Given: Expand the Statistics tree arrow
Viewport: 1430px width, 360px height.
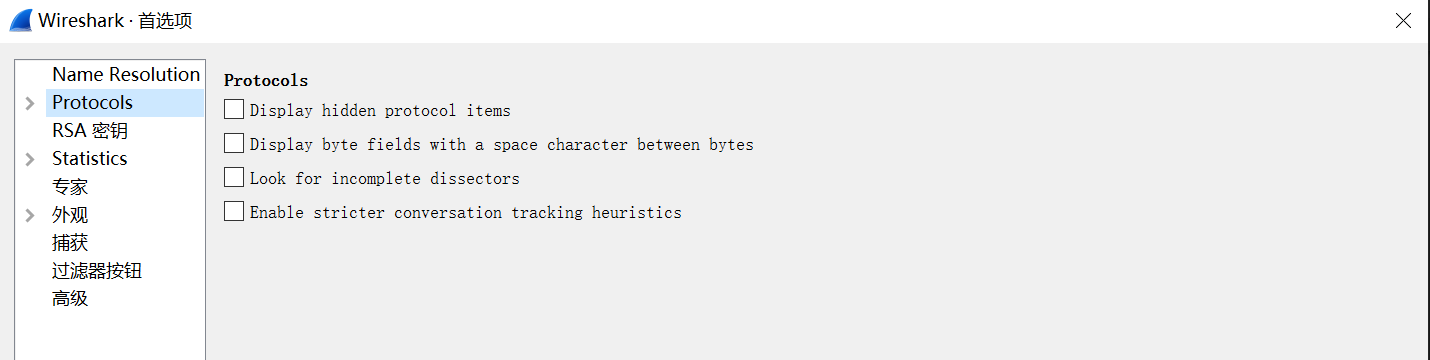Looking at the screenshot, I should pos(30,159).
